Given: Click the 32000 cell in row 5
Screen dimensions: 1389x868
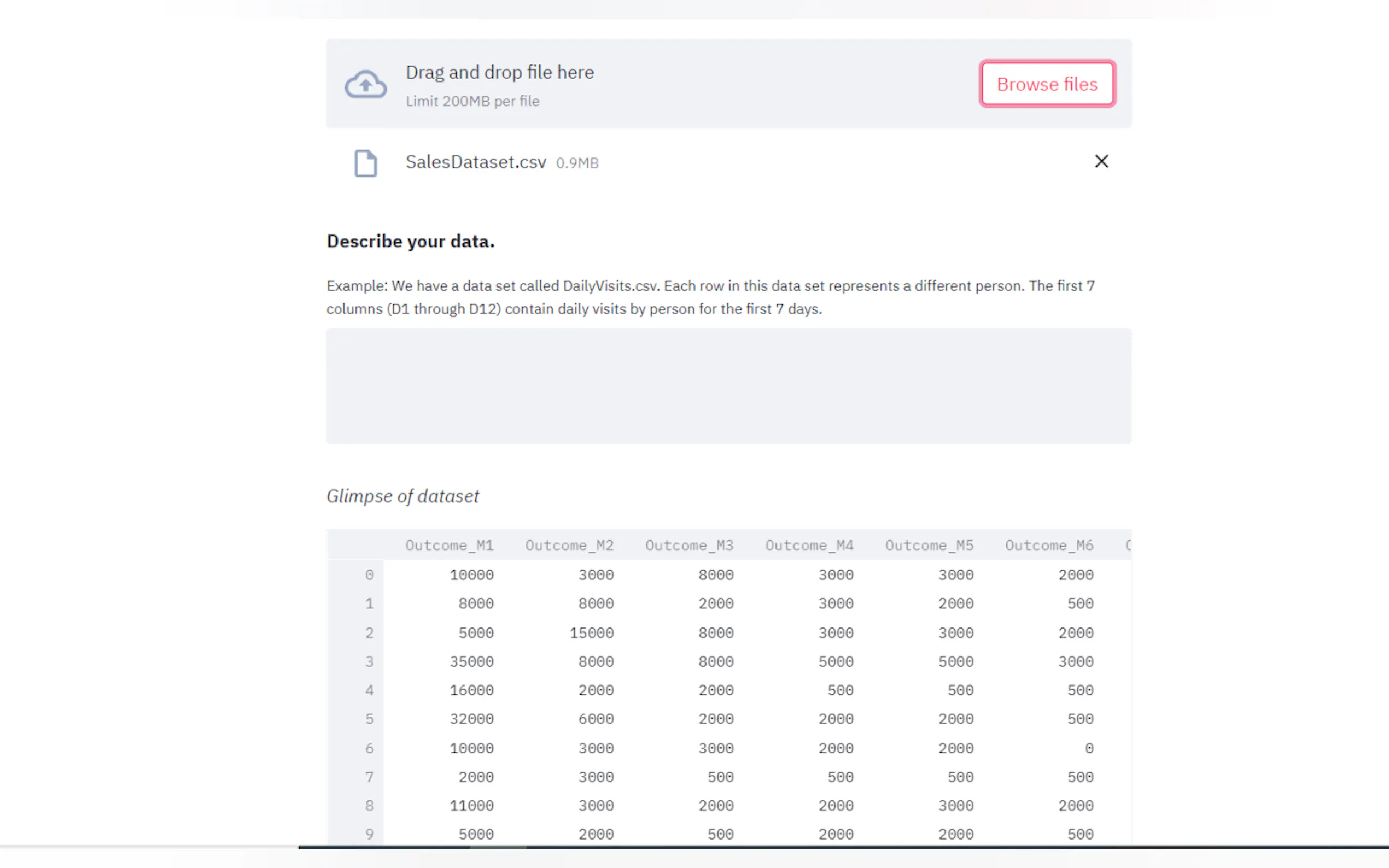Looking at the screenshot, I should coord(471,719).
